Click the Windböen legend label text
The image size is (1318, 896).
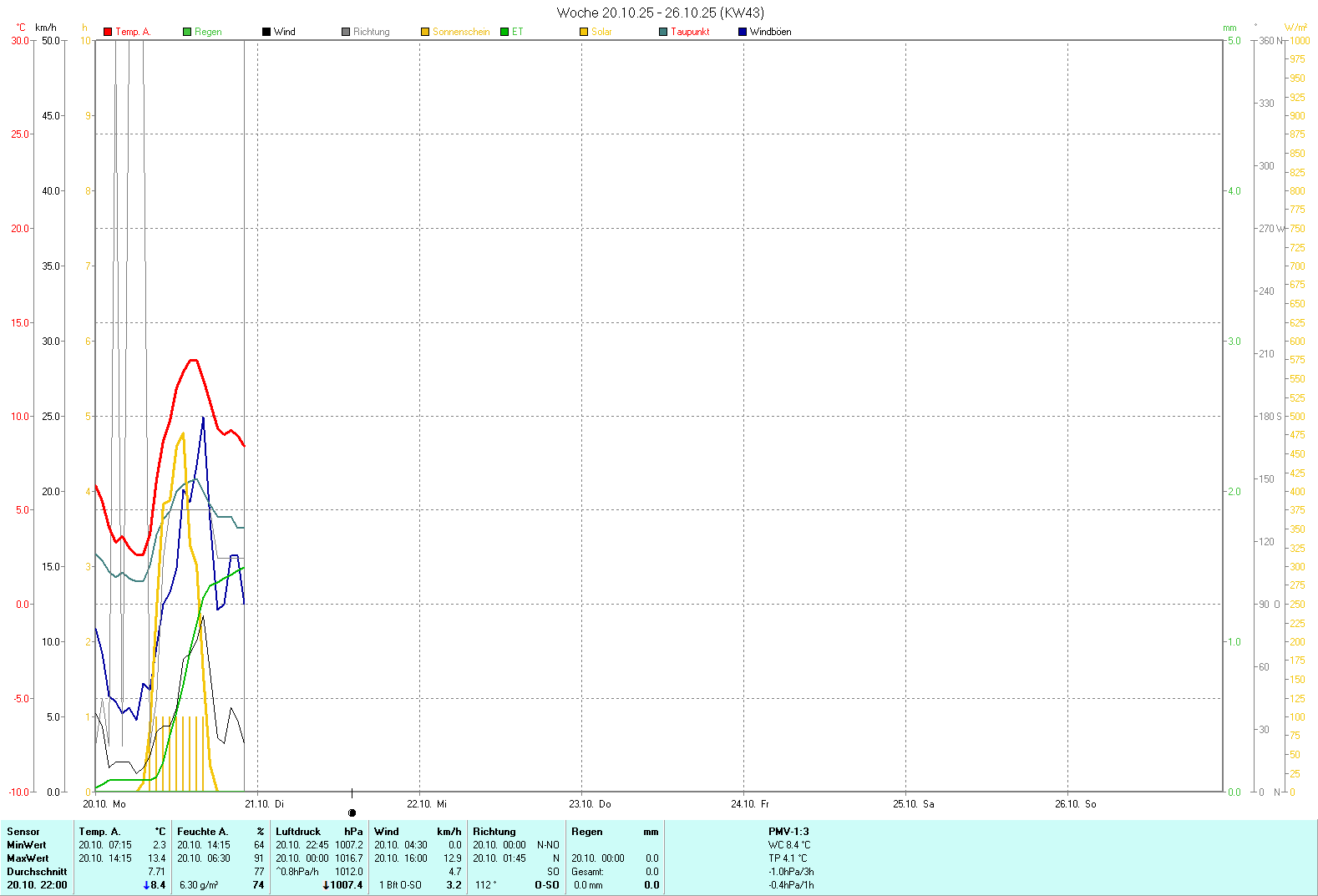tap(770, 32)
